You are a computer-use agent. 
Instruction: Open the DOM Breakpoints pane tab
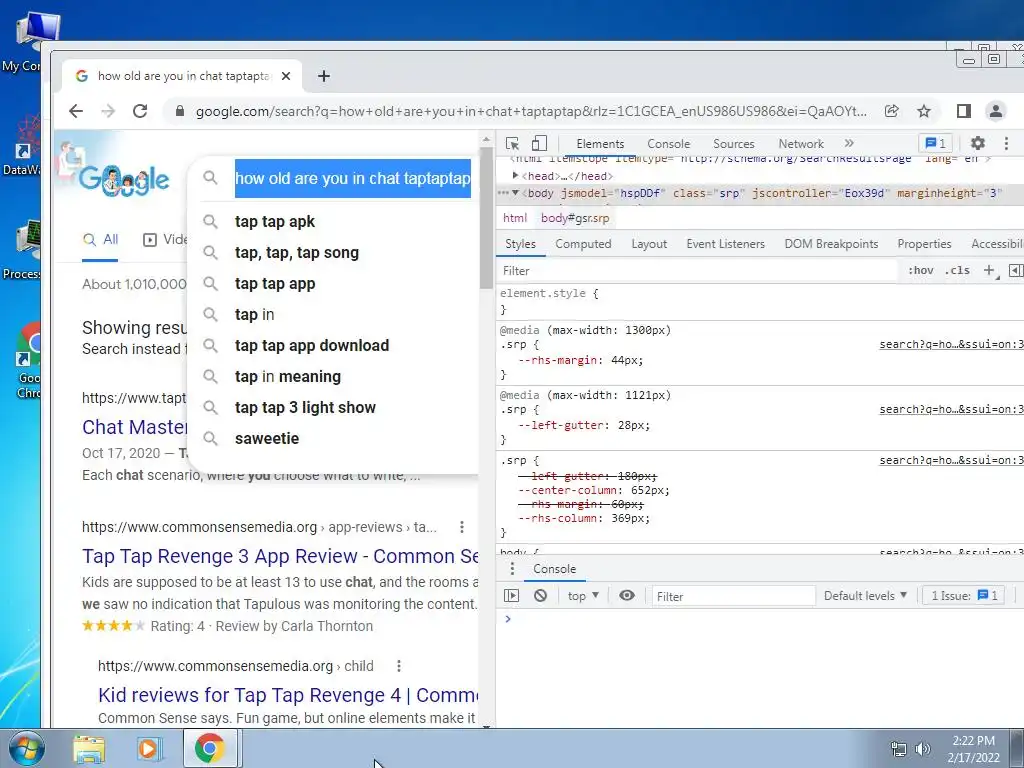(x=831, y=244)
